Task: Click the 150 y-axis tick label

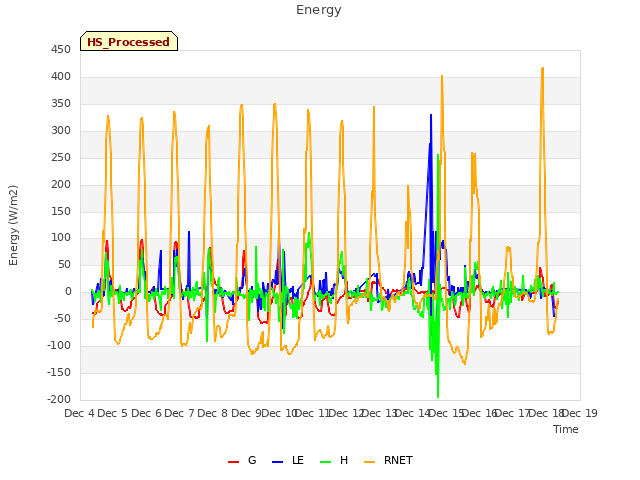Action: click(61, 211)
